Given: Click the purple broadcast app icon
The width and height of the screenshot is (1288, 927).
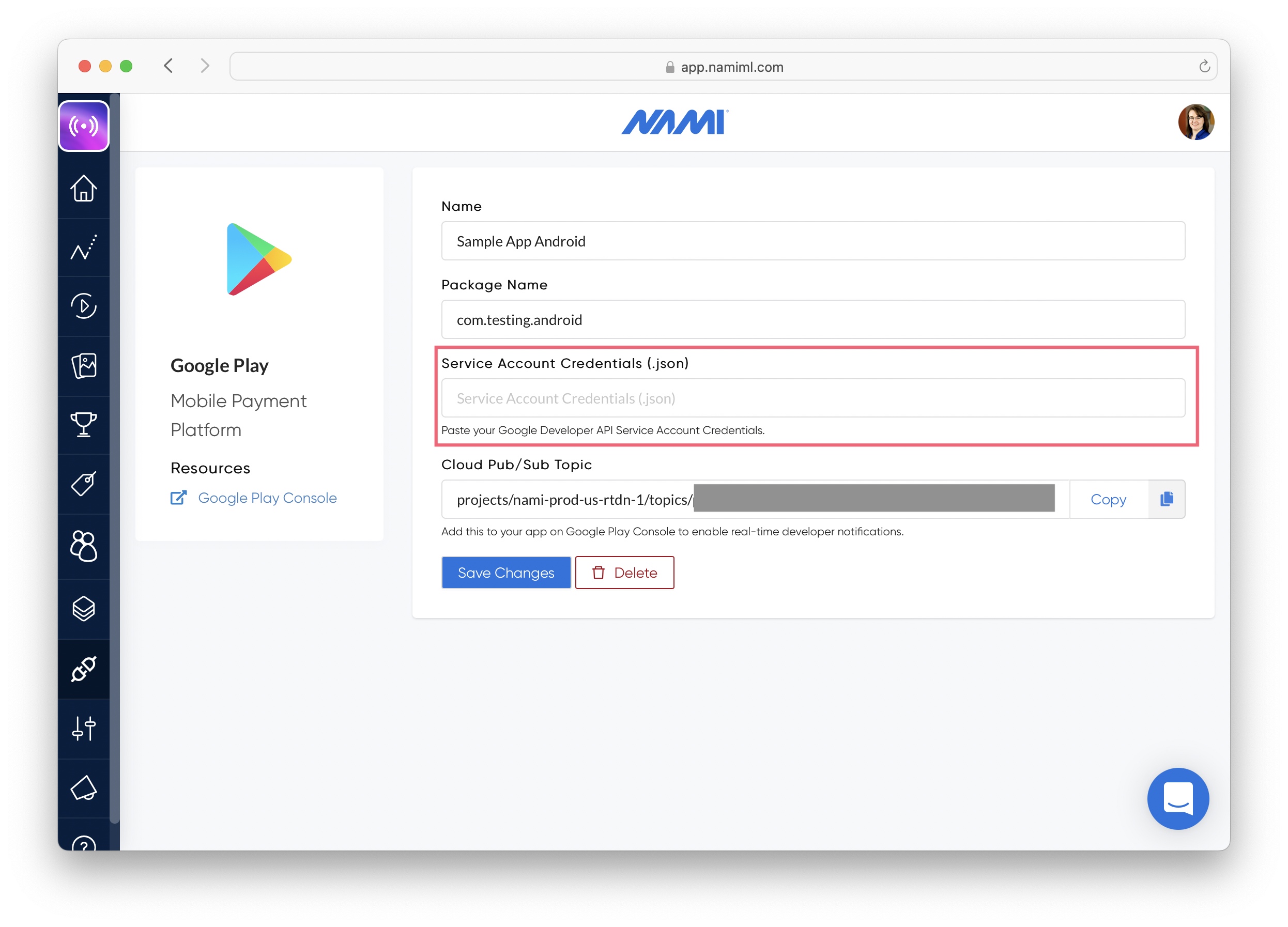Looking at the screenshot, I should pos(84,126).
